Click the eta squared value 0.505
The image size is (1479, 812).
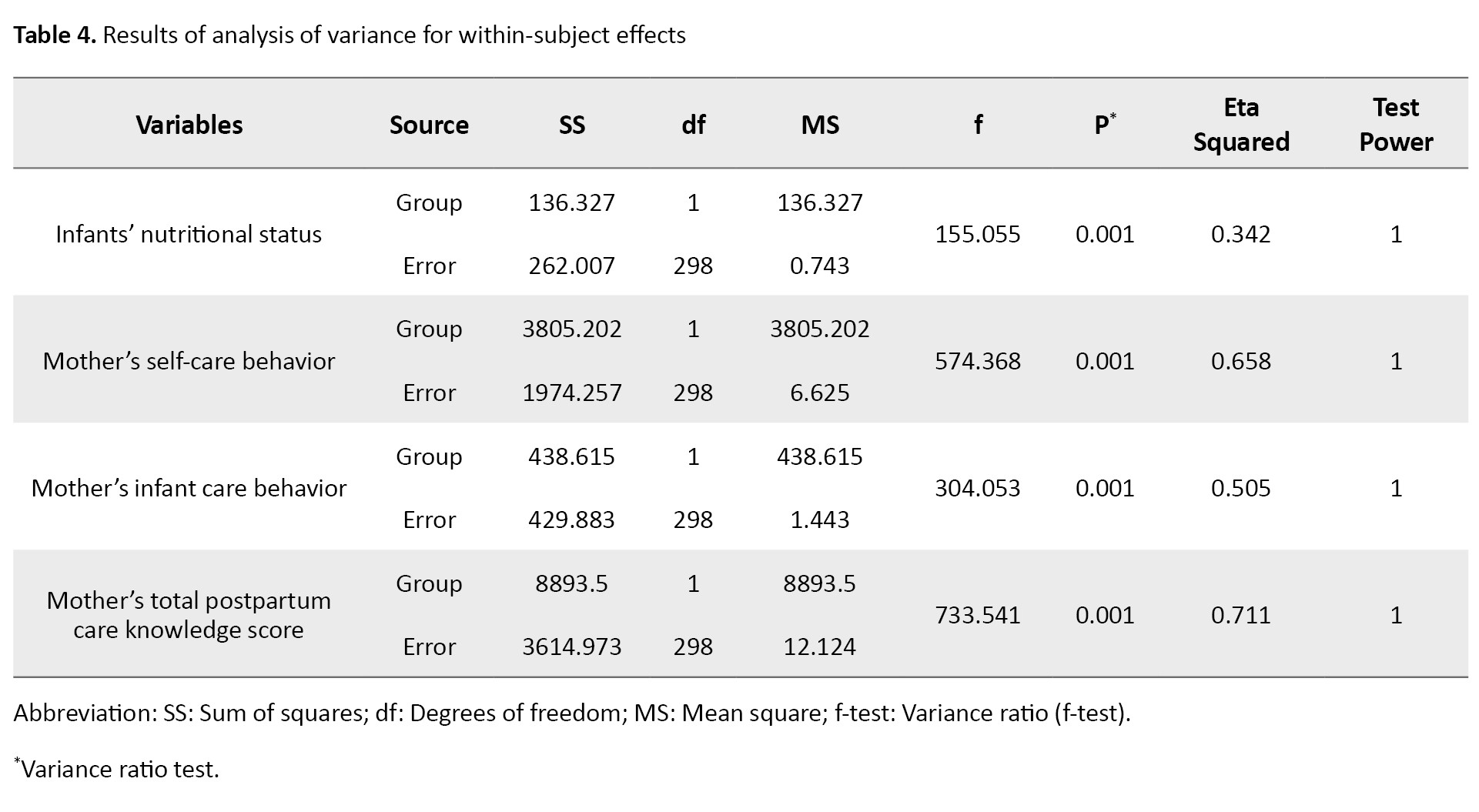tap(1241, 488)
